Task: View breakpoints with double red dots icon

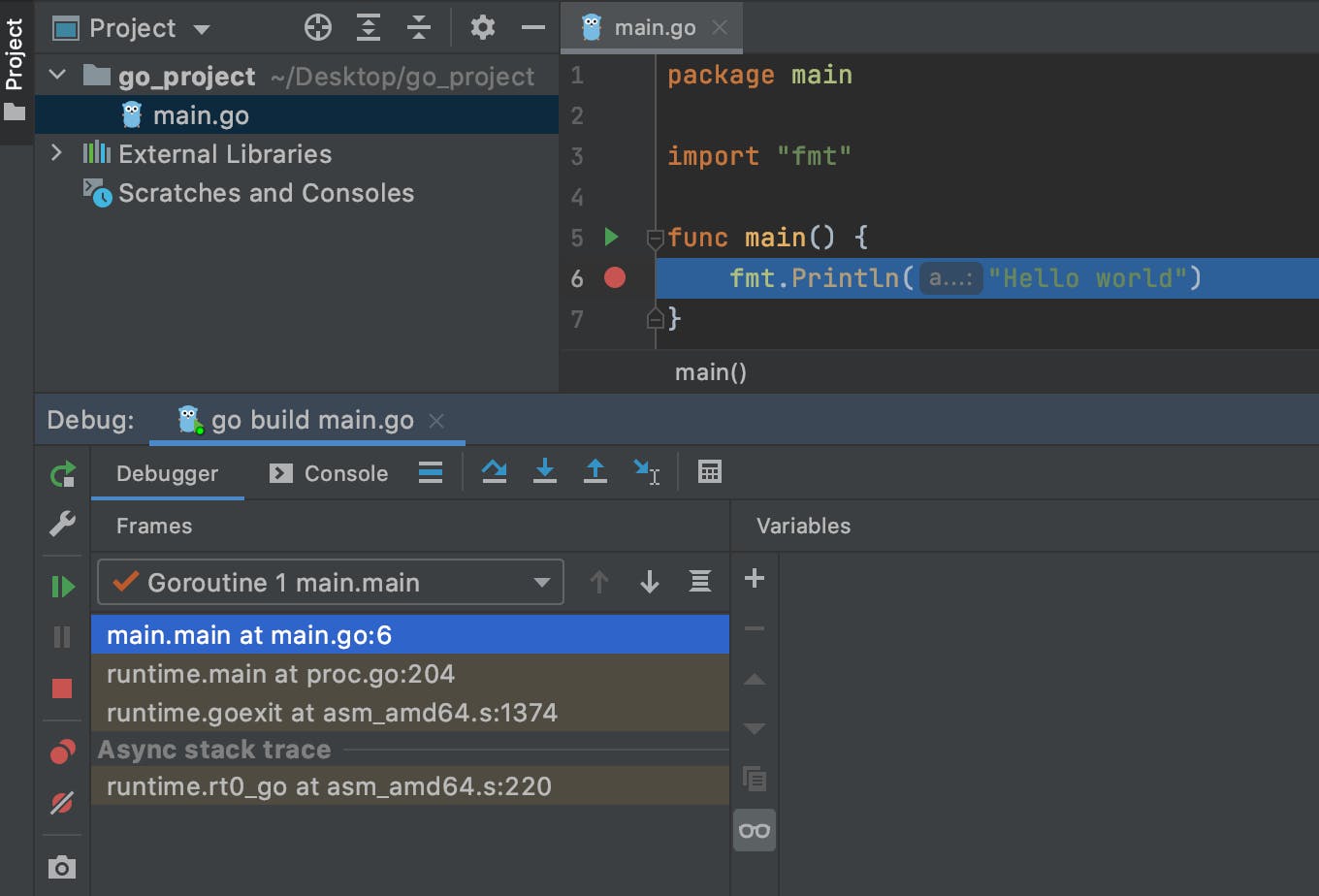Action: 62,752
